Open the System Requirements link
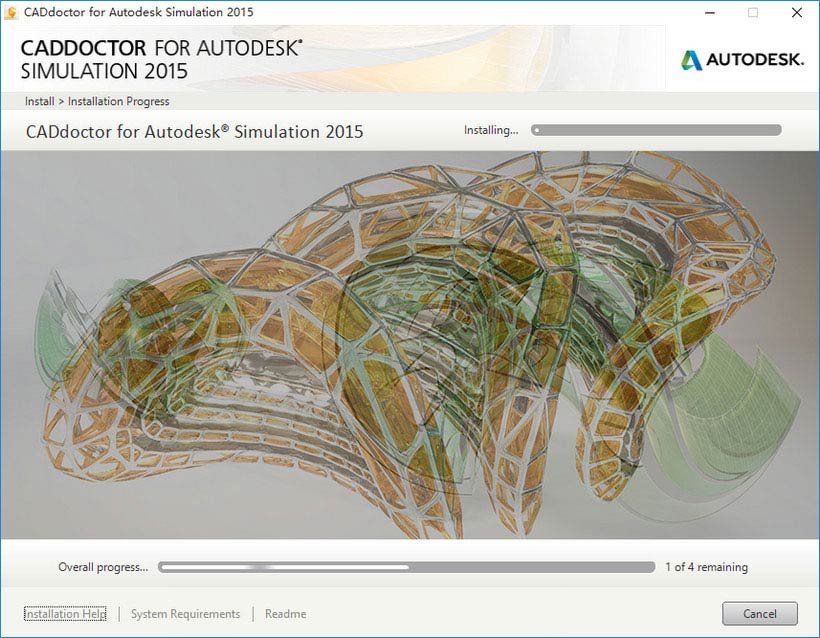 coord(185,613)
